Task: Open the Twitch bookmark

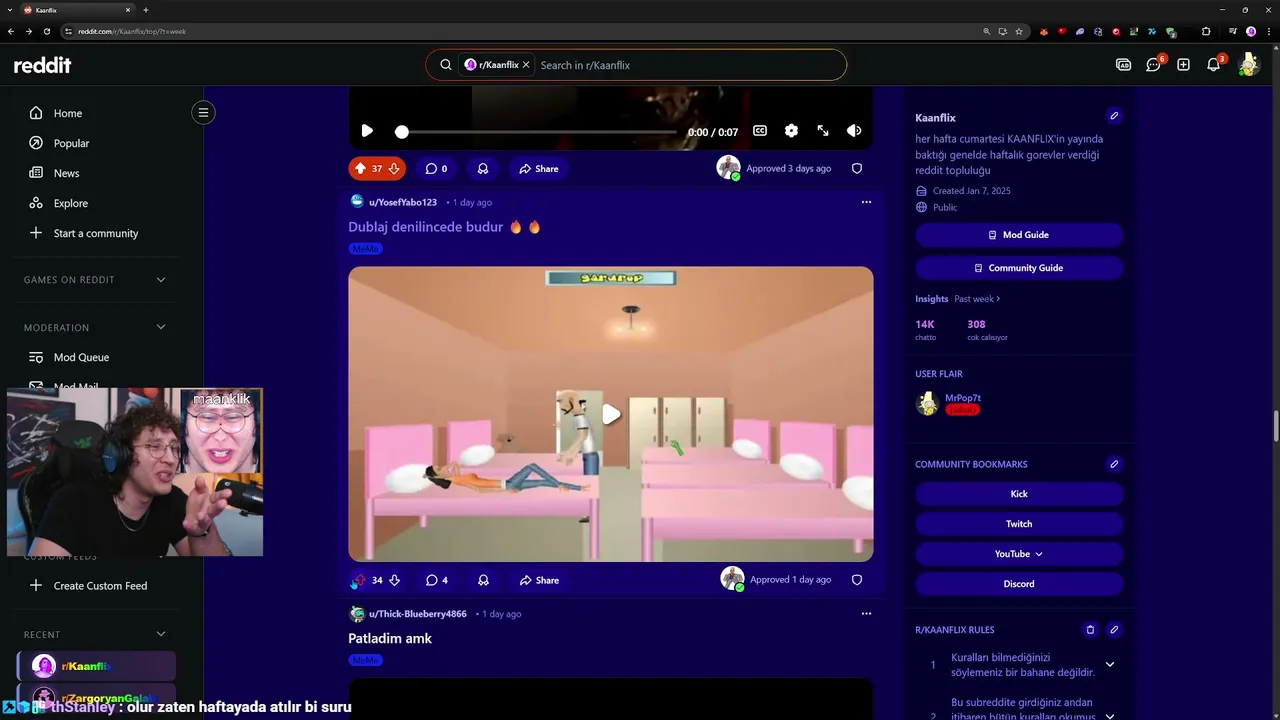Action: (1019, 524)
